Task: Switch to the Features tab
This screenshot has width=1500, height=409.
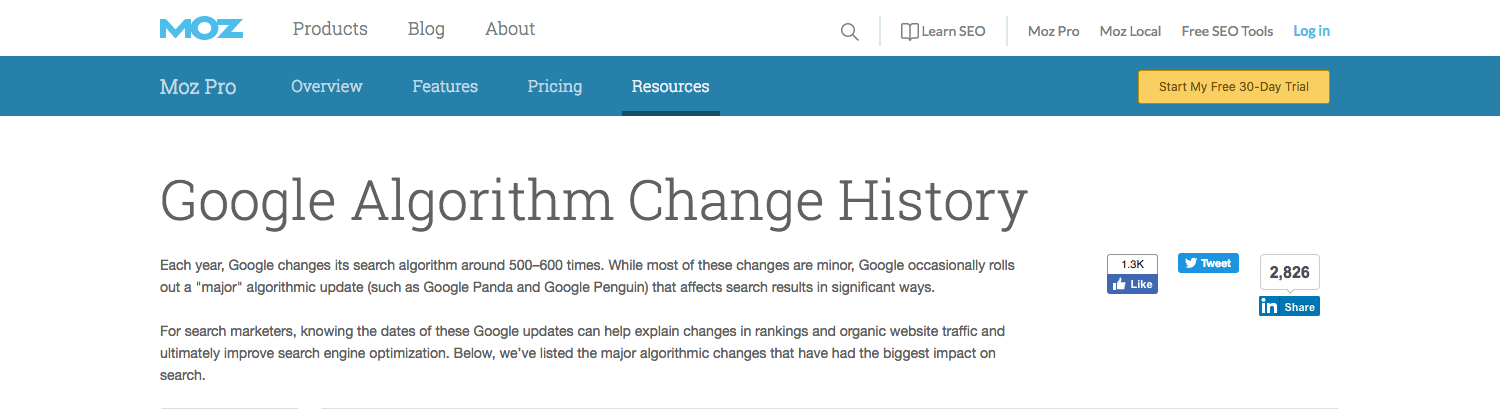Action: [x=445, y=86]
